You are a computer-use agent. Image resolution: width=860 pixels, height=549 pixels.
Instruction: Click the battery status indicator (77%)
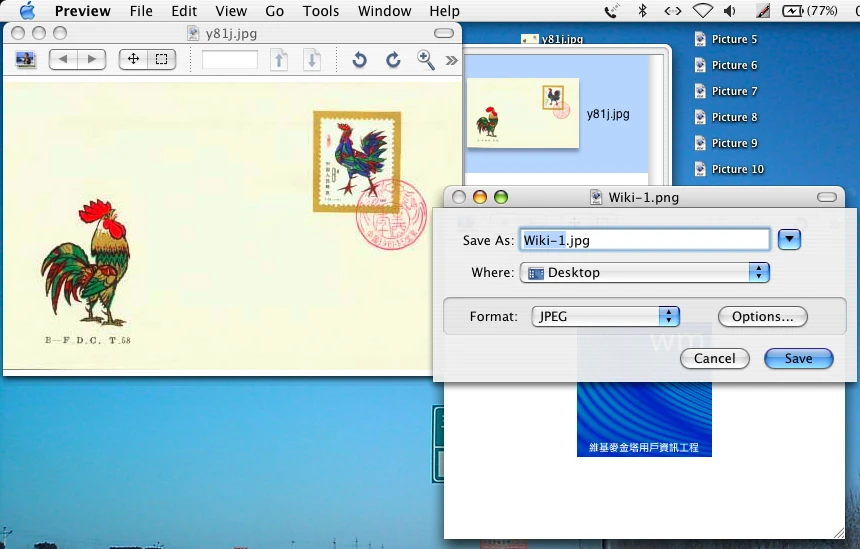pos(810,10)
